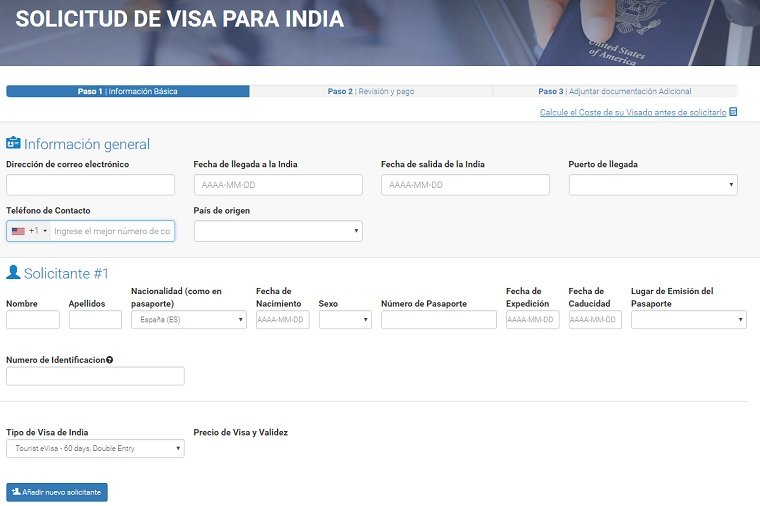Expand the País de origen dropdown

click(278, 231)
